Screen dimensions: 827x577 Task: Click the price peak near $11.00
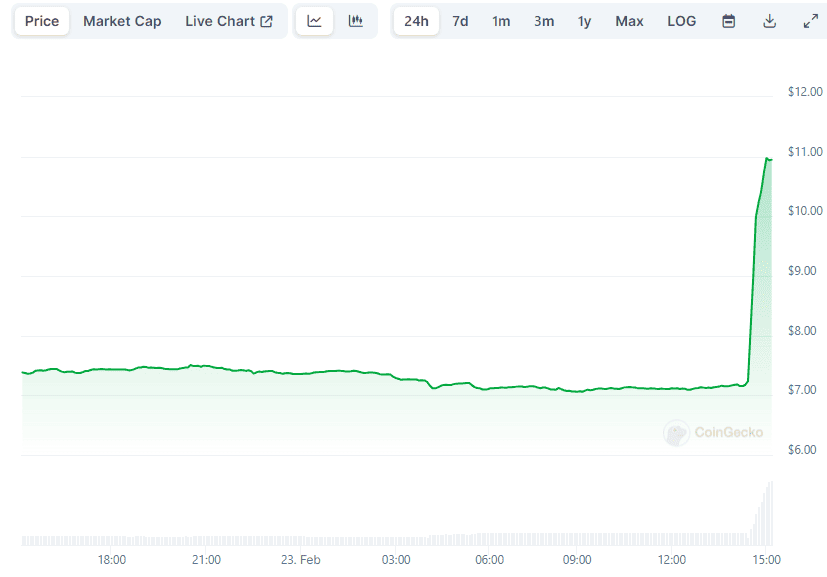coord(767,158)
